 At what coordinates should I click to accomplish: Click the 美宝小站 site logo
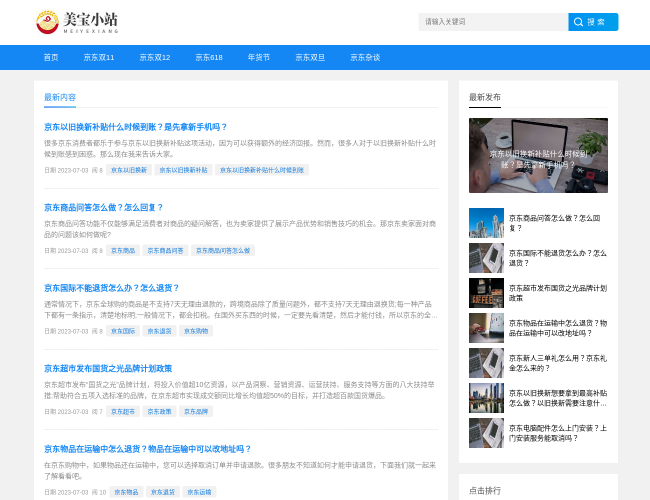(x=78, y=22)
